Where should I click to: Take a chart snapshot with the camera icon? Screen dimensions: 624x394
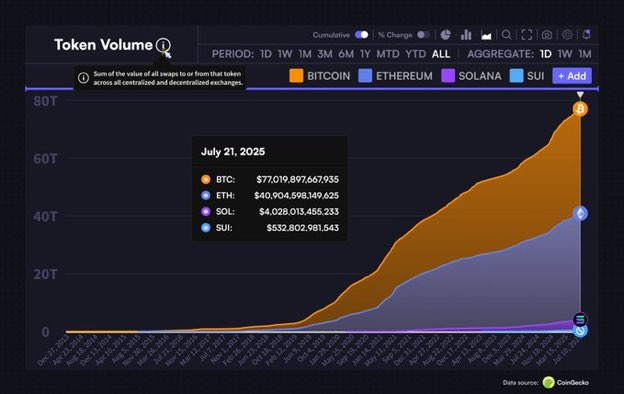point(547,35)
